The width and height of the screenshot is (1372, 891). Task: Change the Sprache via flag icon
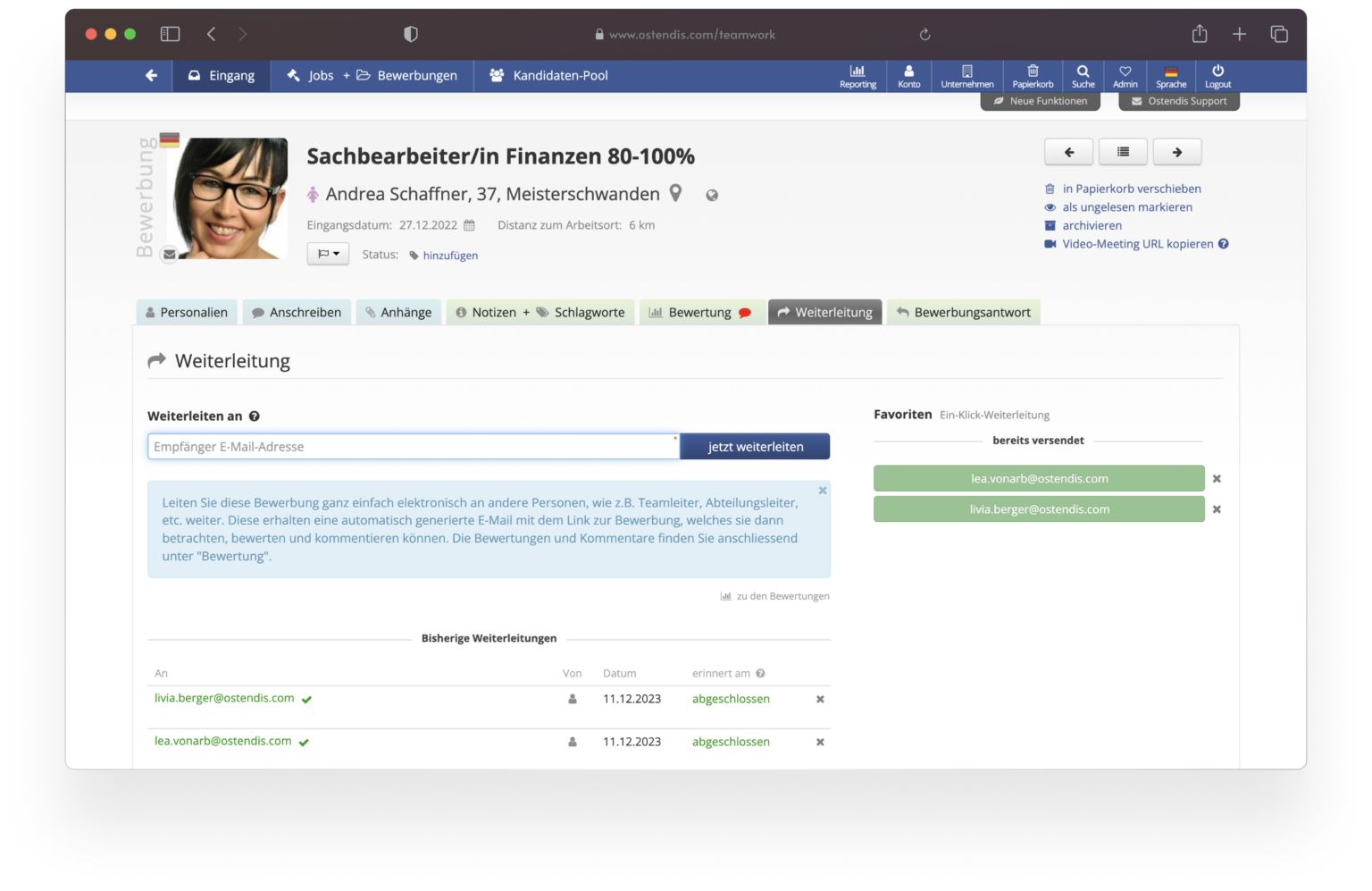1171,76
